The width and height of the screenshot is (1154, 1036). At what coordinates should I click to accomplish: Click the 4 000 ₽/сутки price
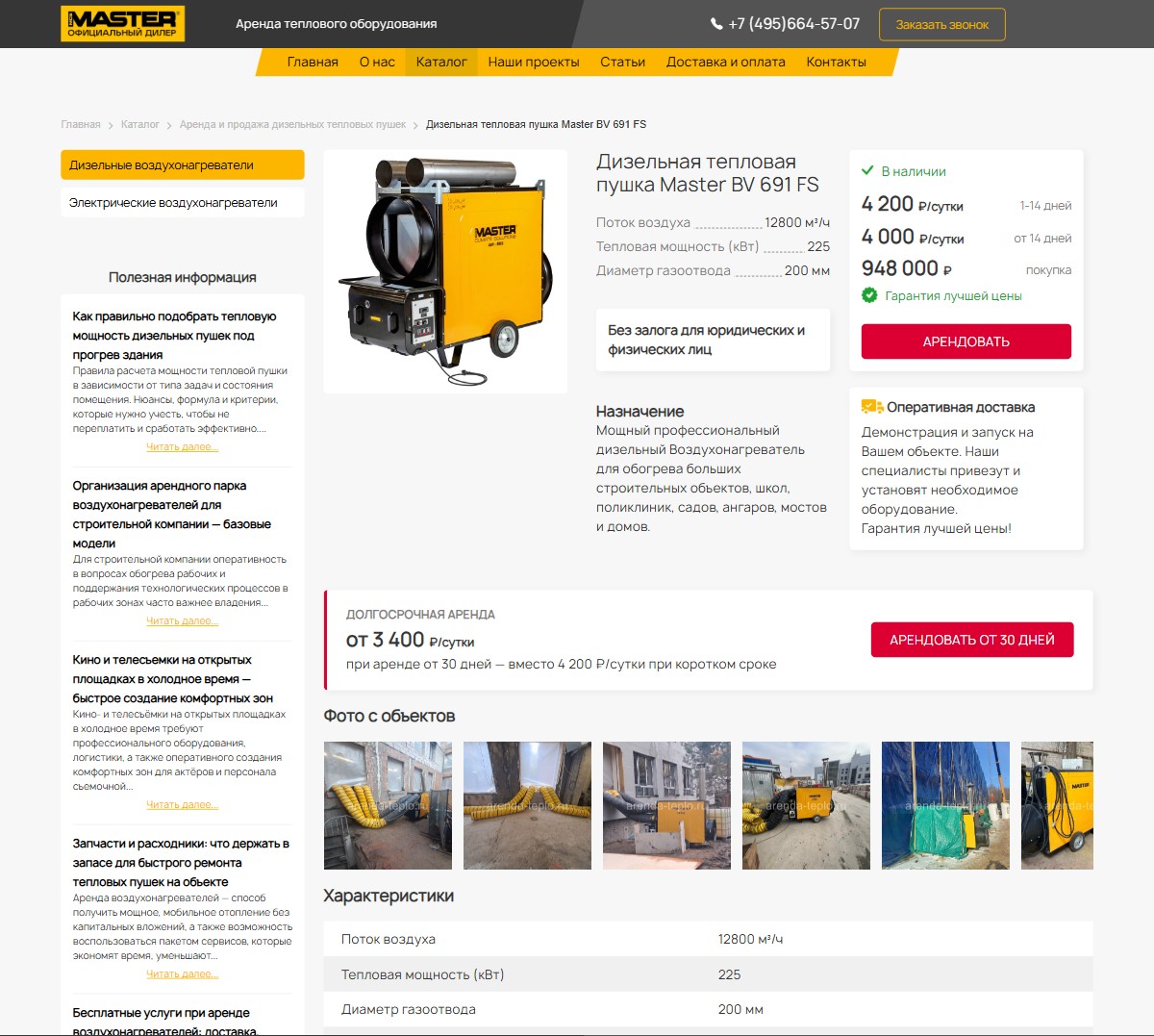pos(913,237)
